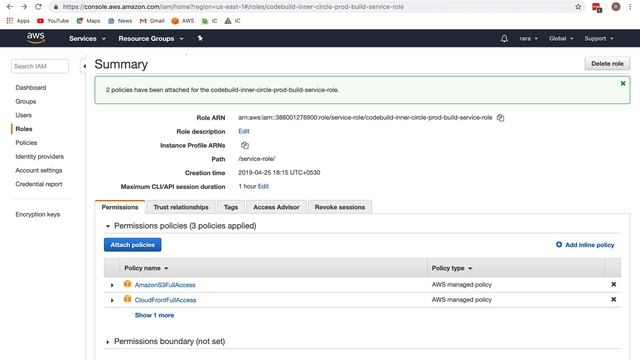
Task: Edit the maximum session duration
Action: click(x=263, y=186)
